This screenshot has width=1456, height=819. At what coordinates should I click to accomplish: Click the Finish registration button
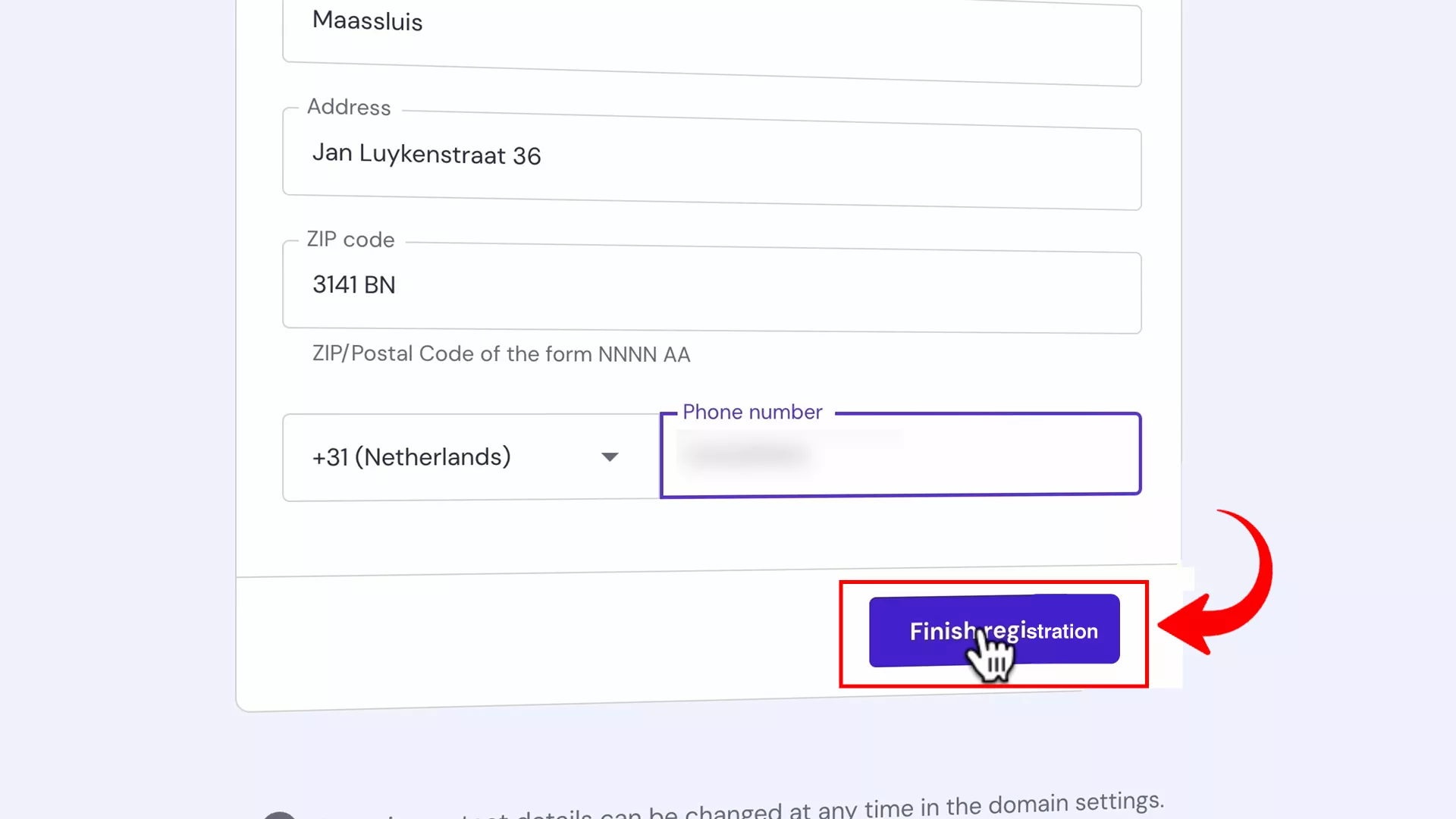click(x=994, y=631)
